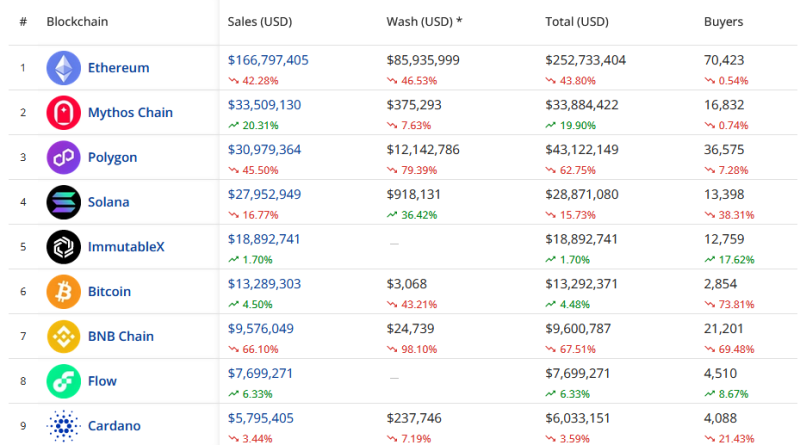
Task: Select Polygon total value $43,122,149
Action: point(582,150)
